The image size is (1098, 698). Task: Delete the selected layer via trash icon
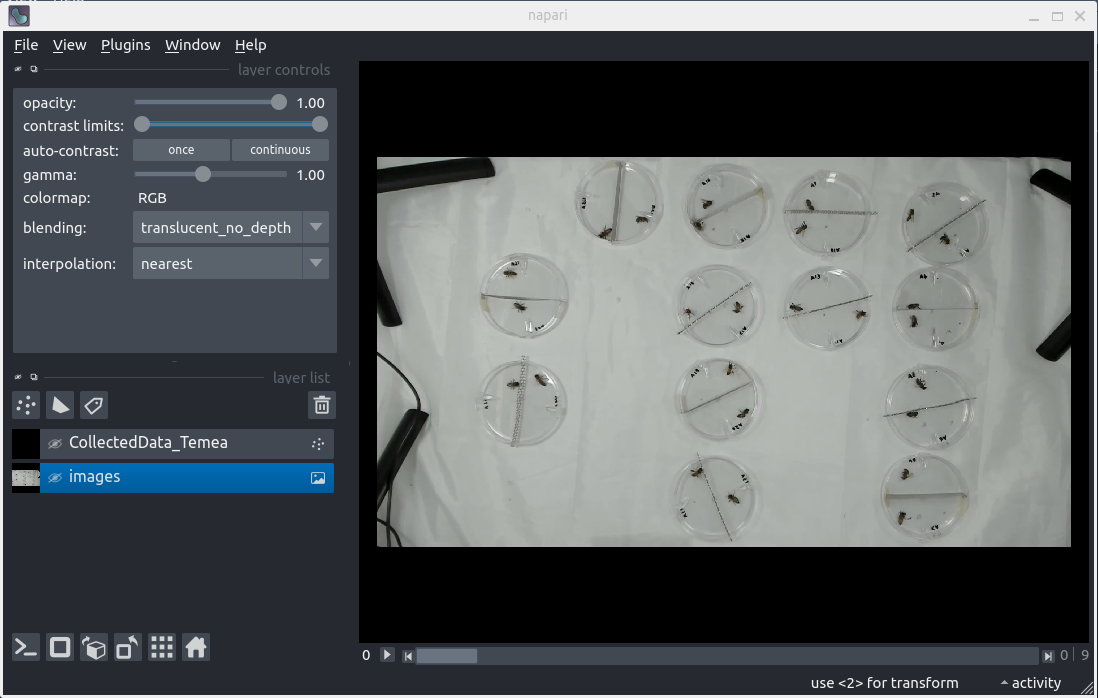pyautogui.click(x=322, y=405)
